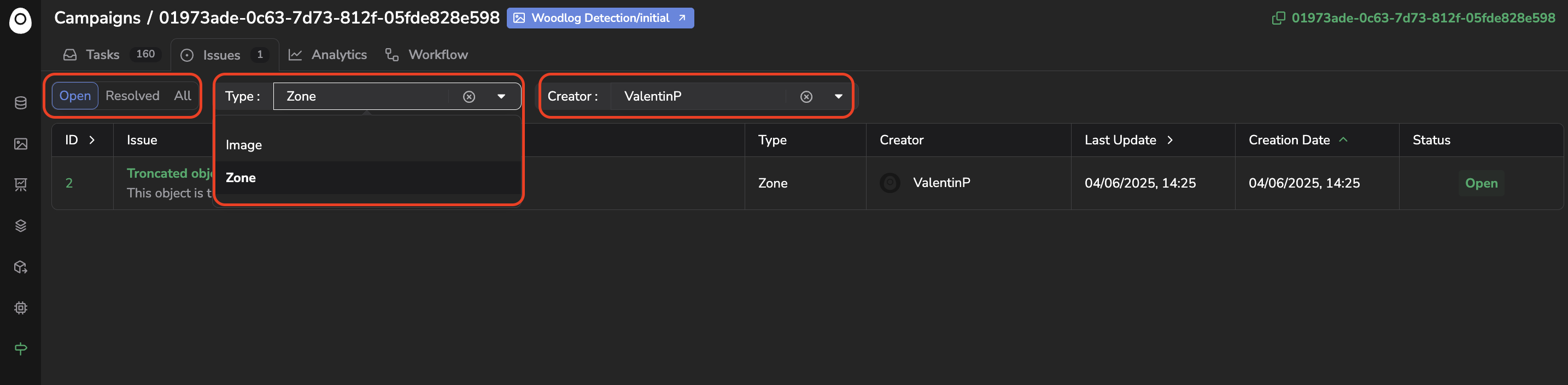
Task: Clear the Type filter value
Action: click(x=469, y=97)
